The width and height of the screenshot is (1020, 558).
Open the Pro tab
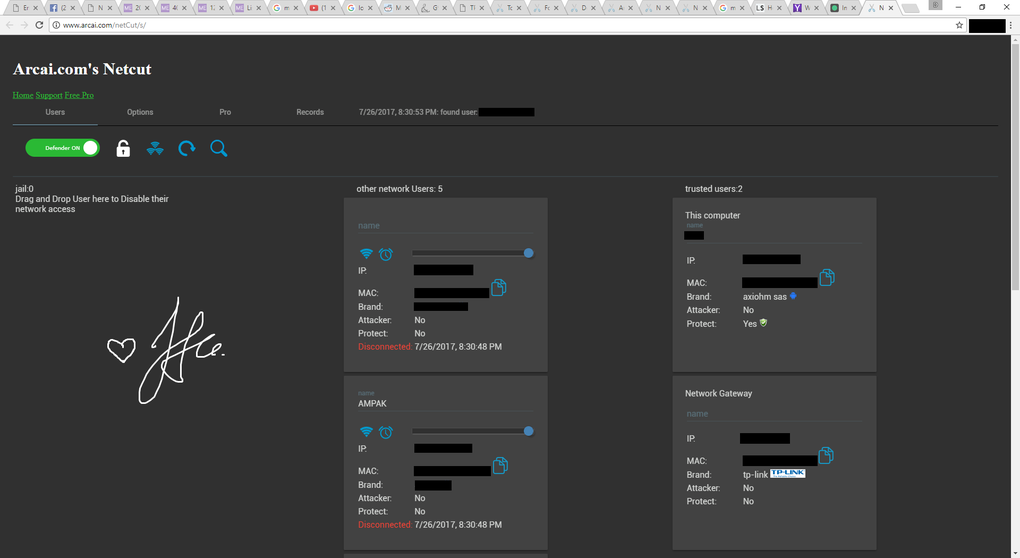pyautogui.click(x=225, y=113)
